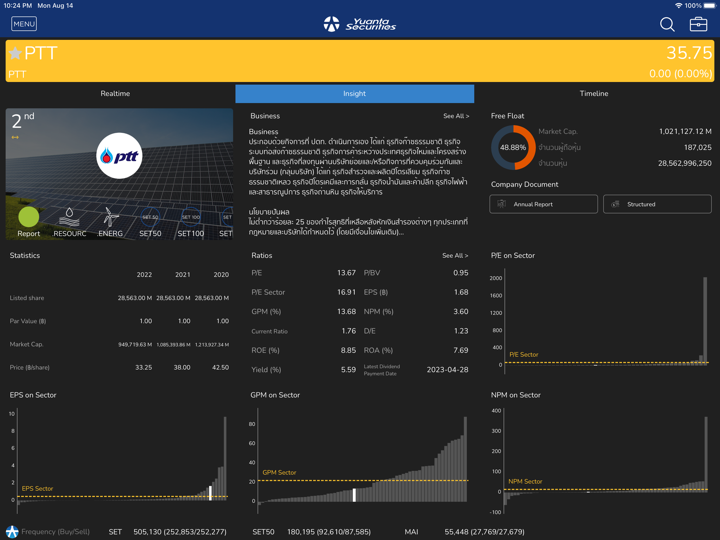The width and height of the screenshot is (720, 540).
Task: Click the Free Float donut chart
Action: click(x=513, y=147)
